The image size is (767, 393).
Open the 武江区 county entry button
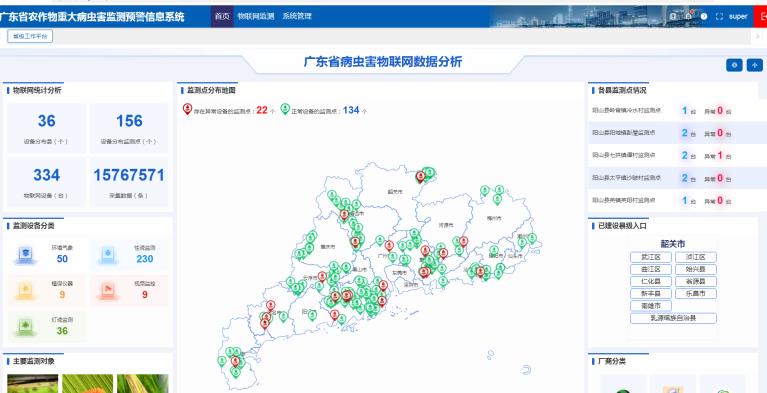click(651, 257)
